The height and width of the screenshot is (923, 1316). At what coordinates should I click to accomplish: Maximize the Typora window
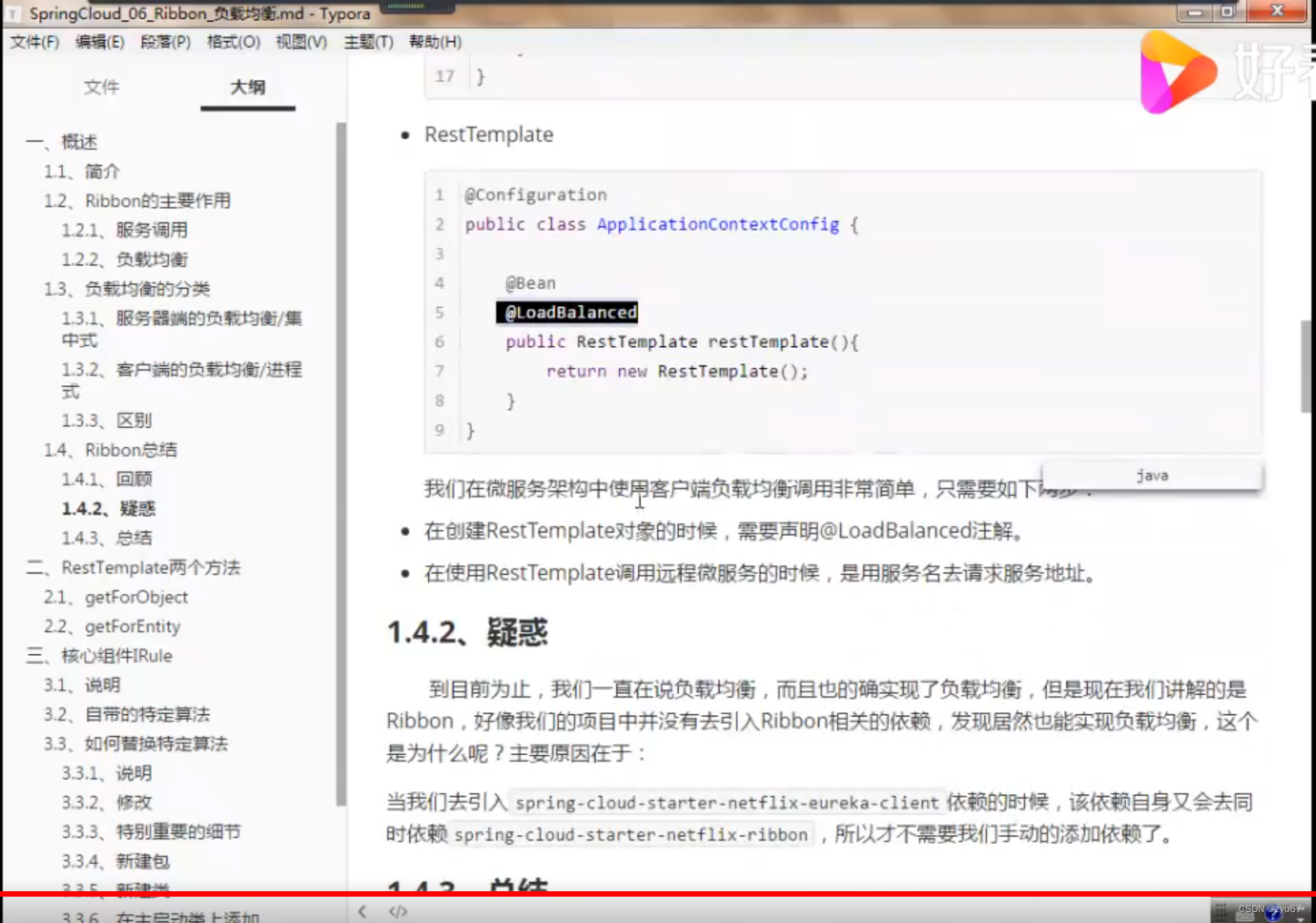click(1227, 11)
